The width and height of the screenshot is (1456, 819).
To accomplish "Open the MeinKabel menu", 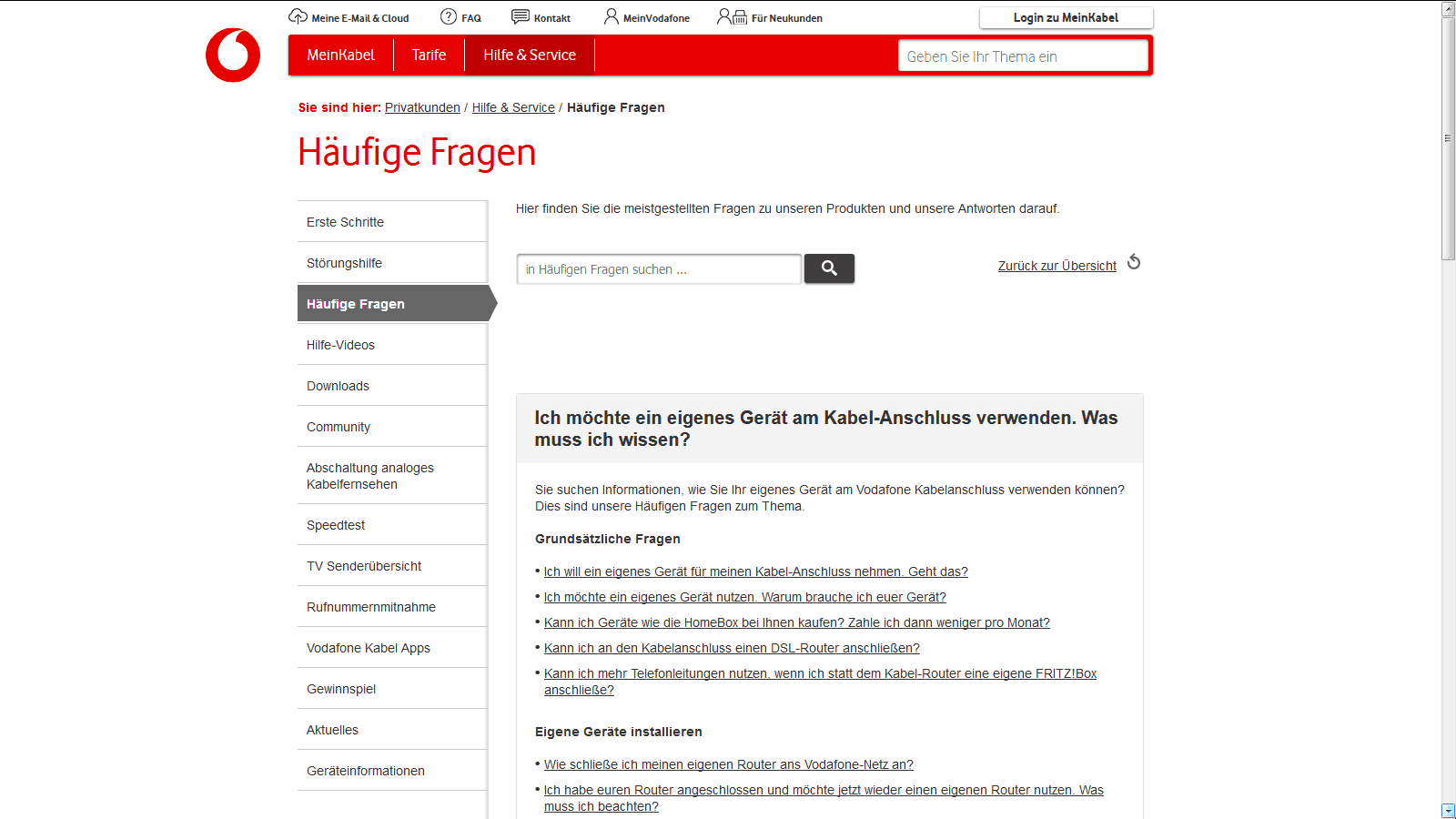I will click(340, 55).
